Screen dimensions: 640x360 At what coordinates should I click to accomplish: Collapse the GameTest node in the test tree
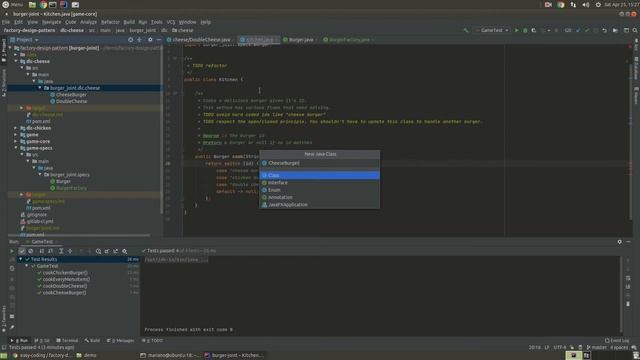tap(27, 266)
